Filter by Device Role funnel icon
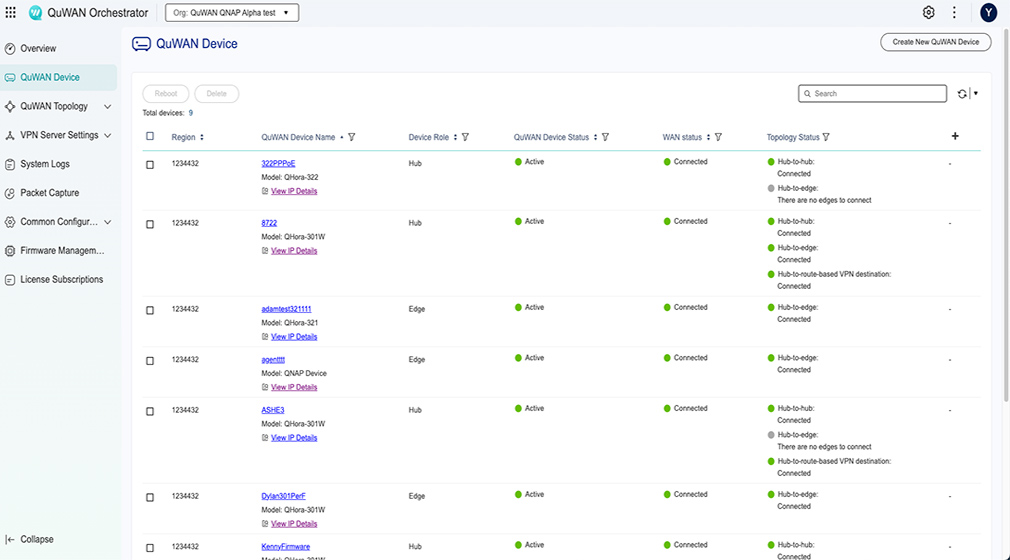The image size is (1010, 560). [466, 137]
